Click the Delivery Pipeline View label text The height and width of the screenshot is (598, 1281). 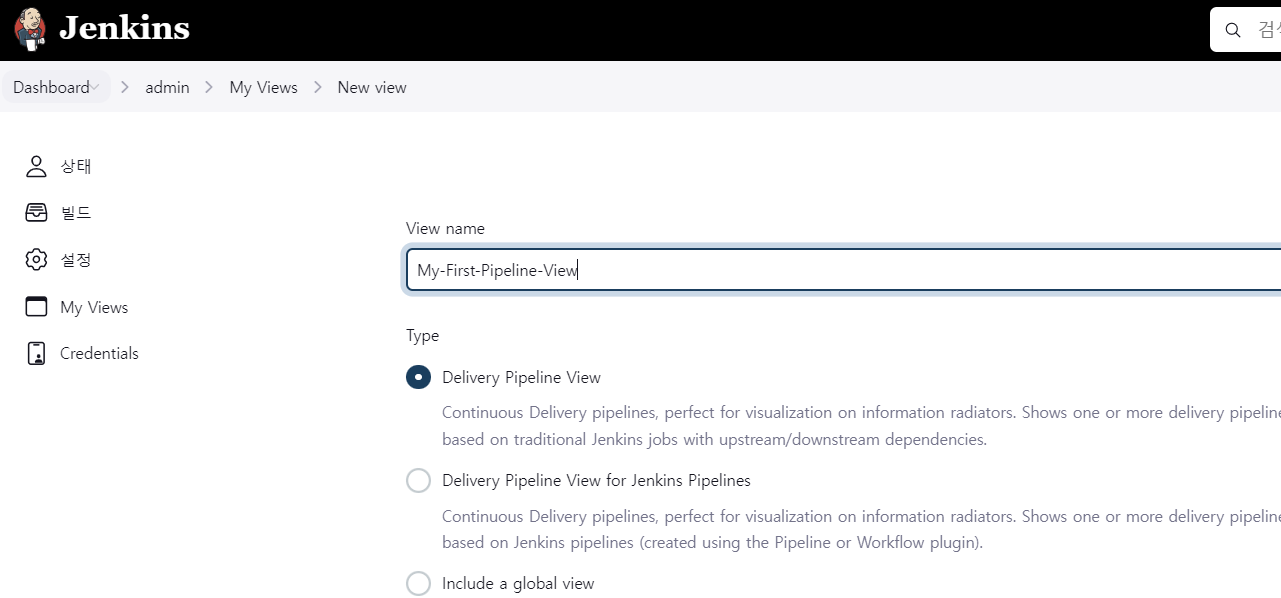521,377
